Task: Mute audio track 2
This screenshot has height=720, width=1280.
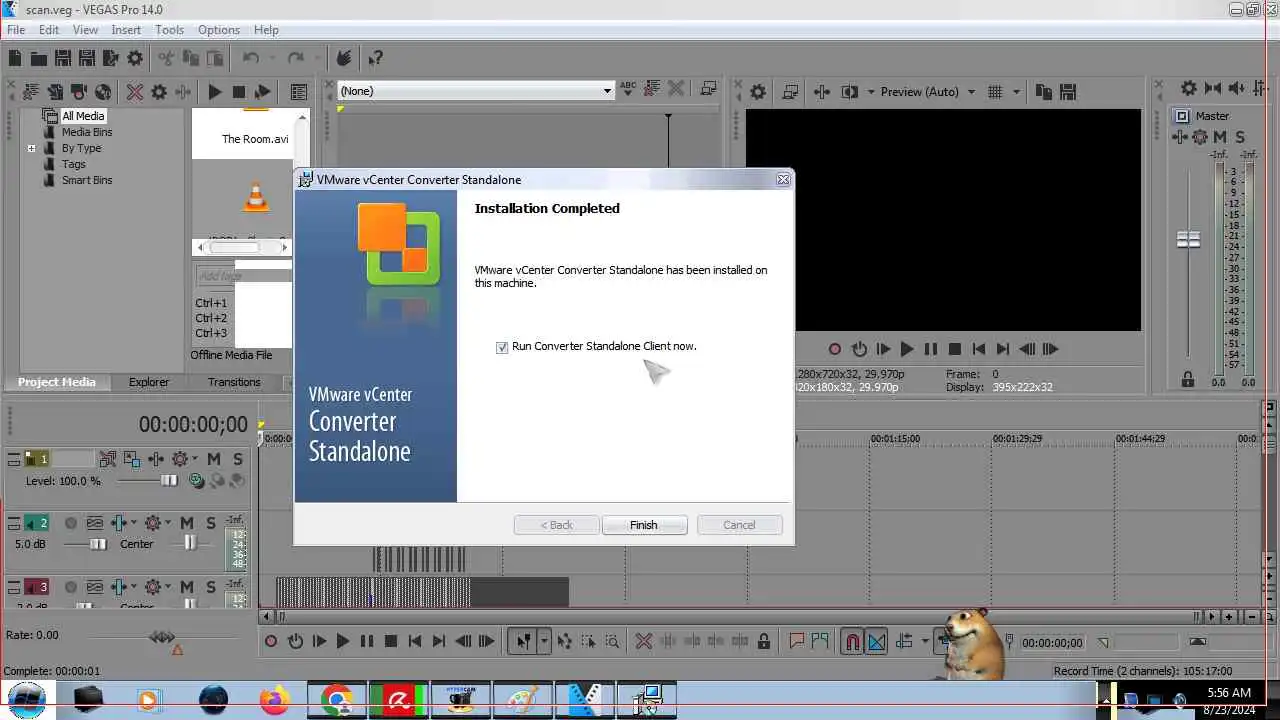Action: tap(187, 523)
